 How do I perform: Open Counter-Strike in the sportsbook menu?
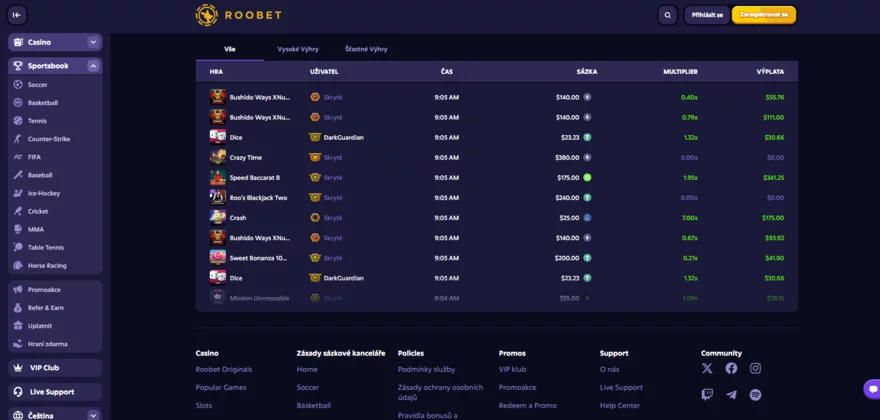click(x=49, y=139)
